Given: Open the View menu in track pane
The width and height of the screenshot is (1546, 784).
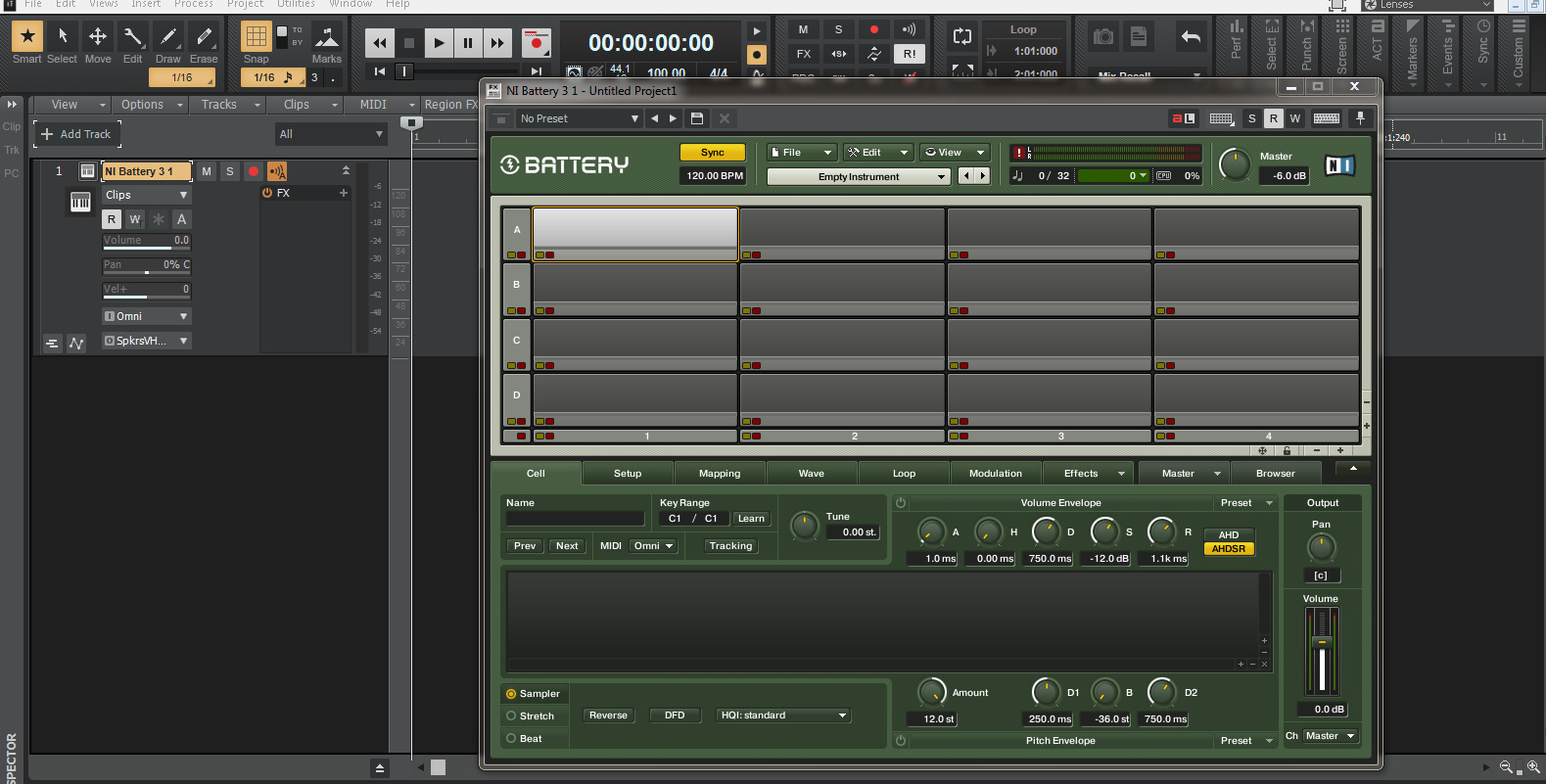Looking at the screenshot, I should [x=71, y=105].
